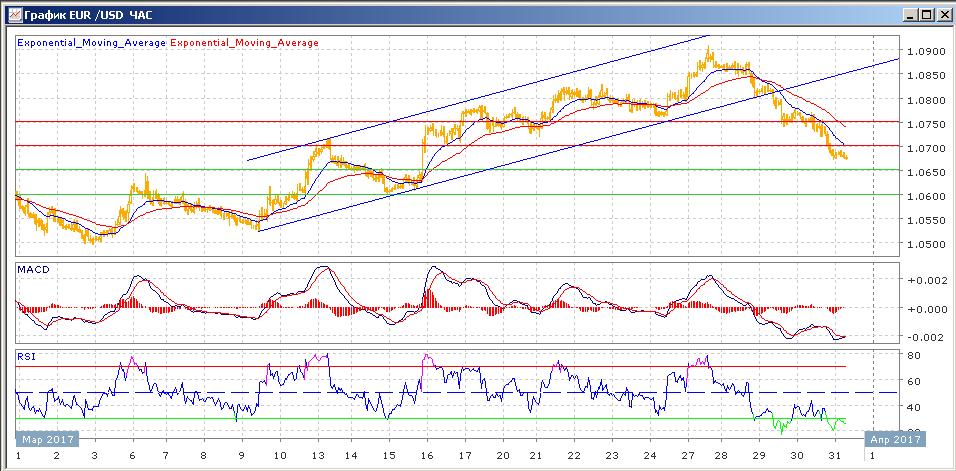
Task: Select the red Exponential_Moving_Average legend label
Action: coord(245,43)
